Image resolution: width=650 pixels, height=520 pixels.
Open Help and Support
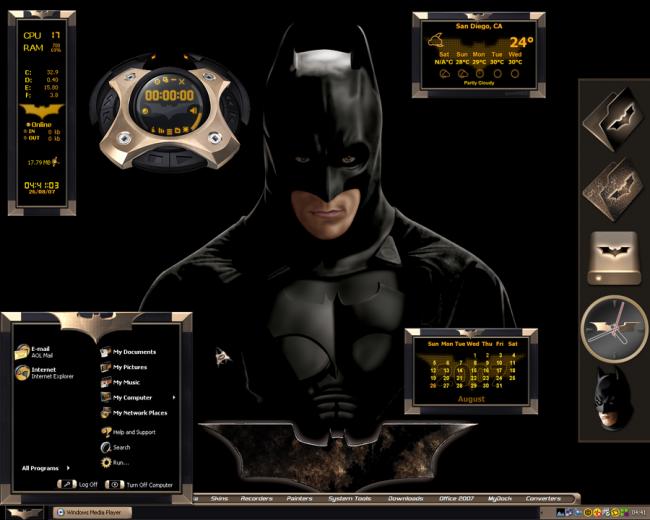click(128, 432)
